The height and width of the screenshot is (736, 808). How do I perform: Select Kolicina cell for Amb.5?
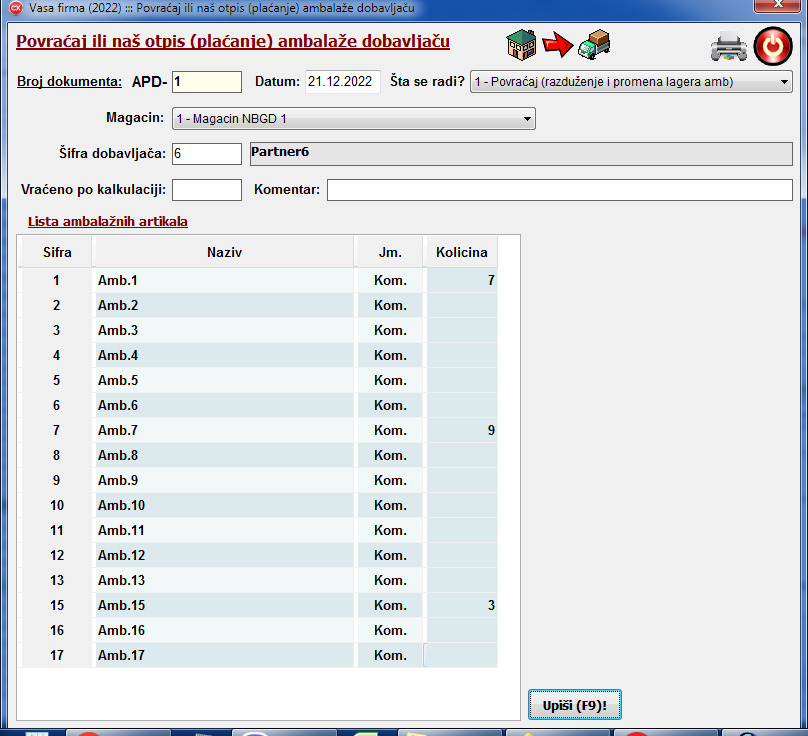click(x=462, y=380)
